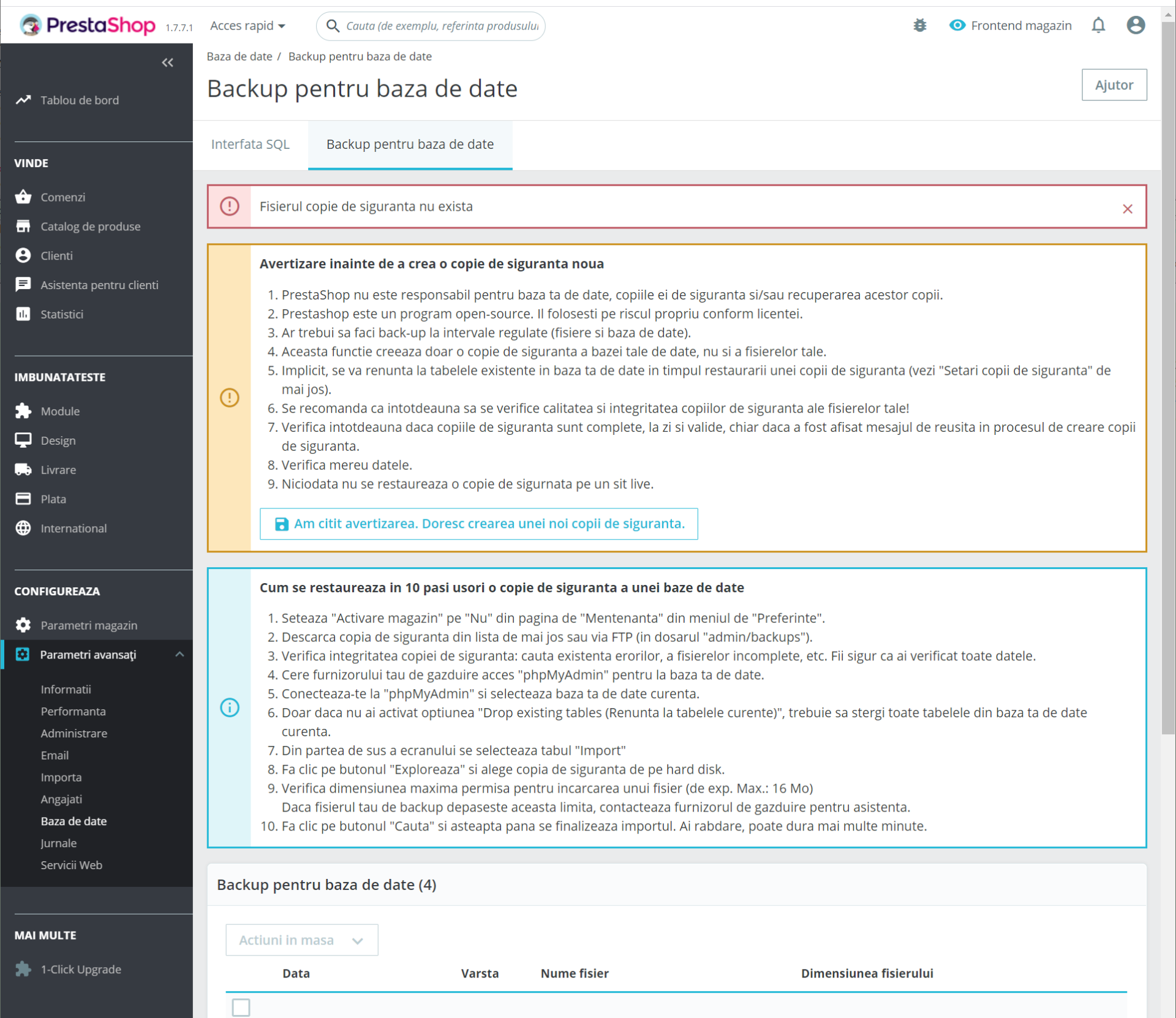This screenshot has height=1018, width=1176.
Task: Tick the backup table row checkbox
Action: (x=241, y=1007)
